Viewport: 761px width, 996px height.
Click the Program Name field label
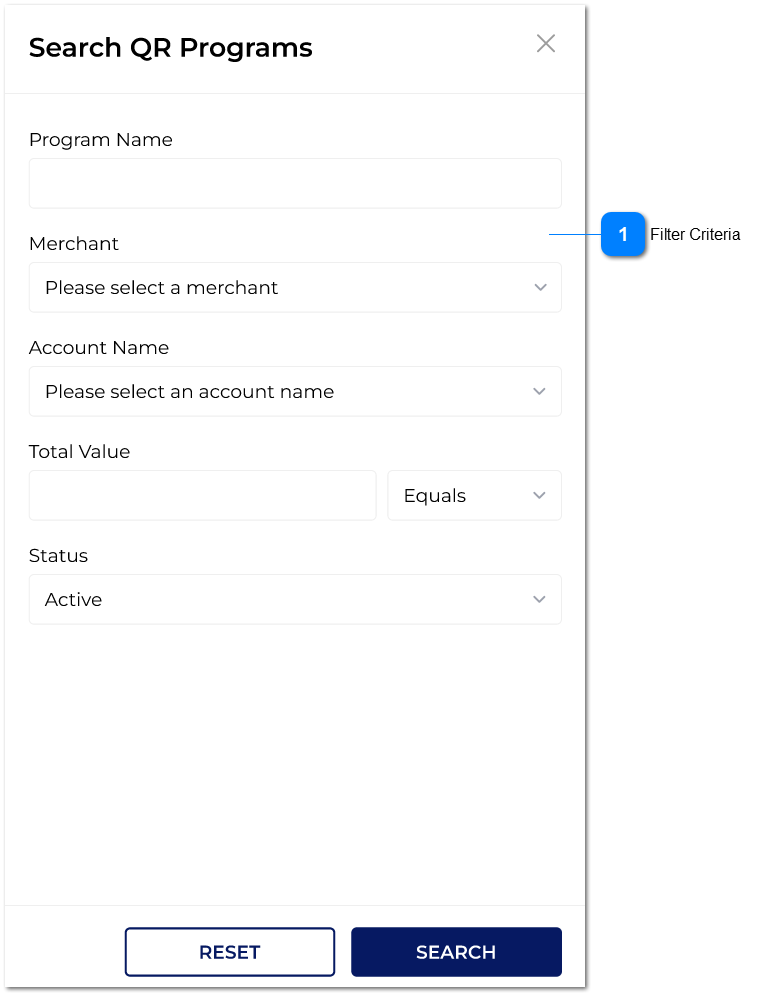[100, 140]
